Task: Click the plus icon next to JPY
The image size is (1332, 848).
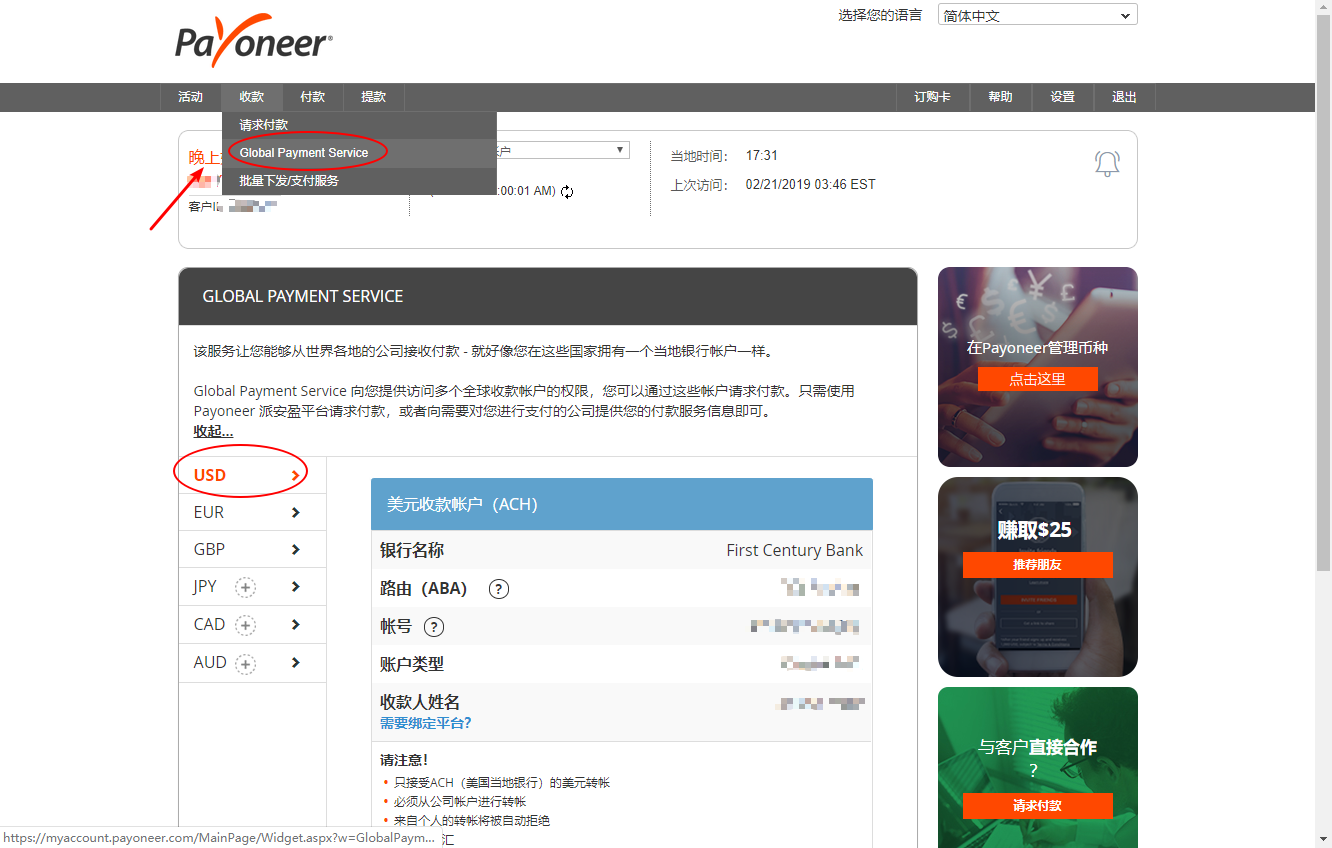Action: [x=246, y=588]
